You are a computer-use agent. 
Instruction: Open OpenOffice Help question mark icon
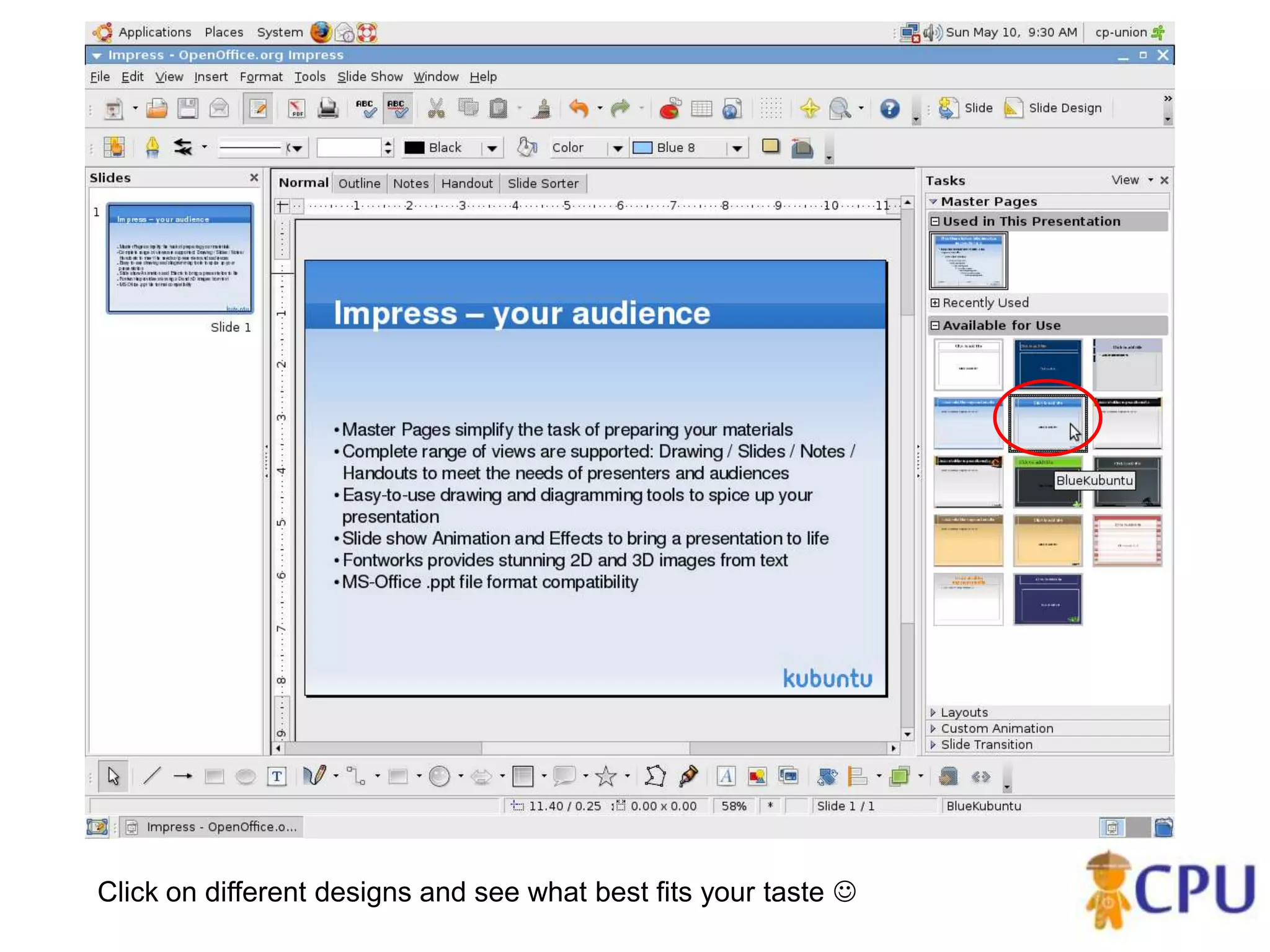click(890, 108)
